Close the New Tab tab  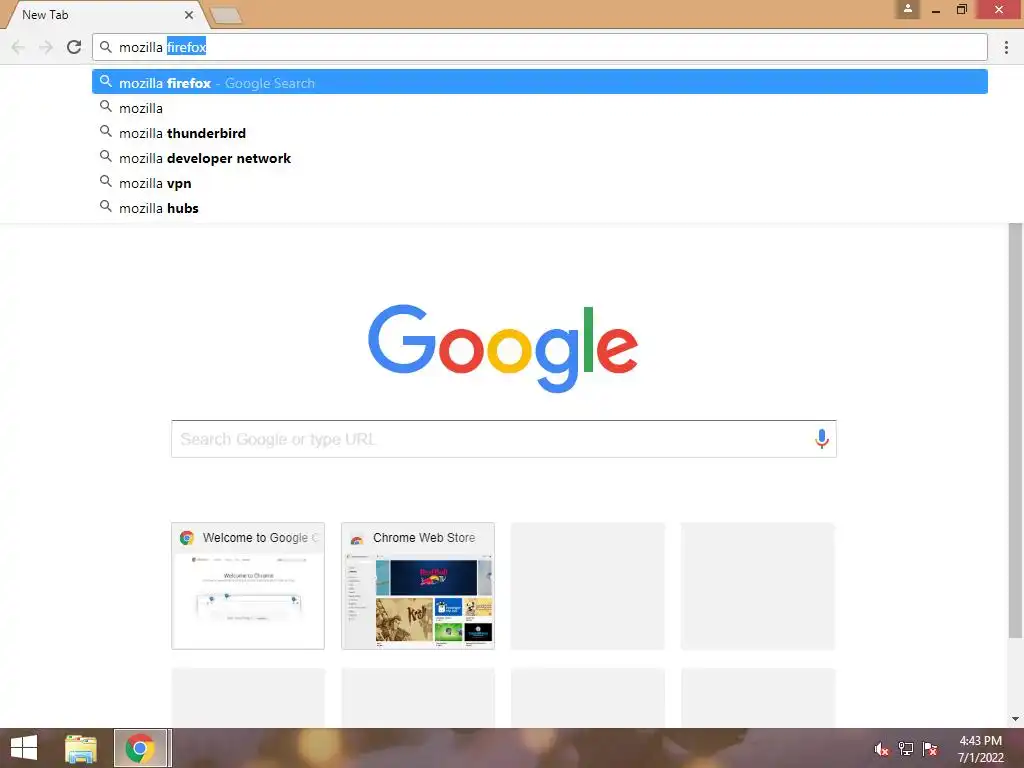[x=189, y=14]
